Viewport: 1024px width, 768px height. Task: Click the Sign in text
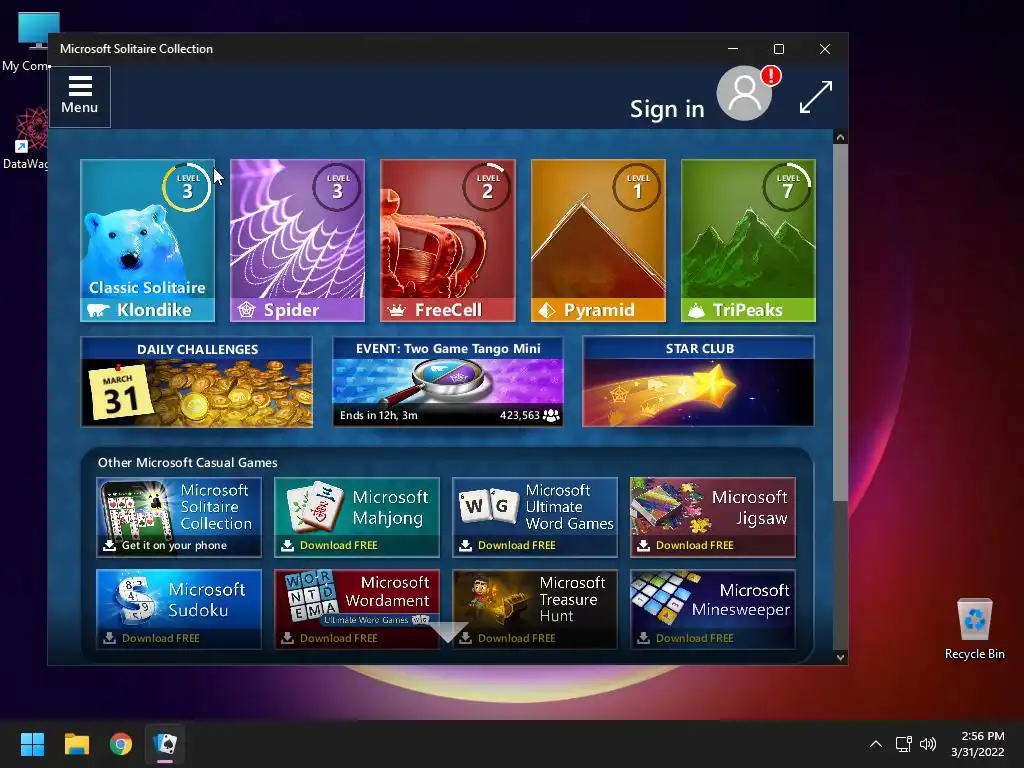[667, 109]
